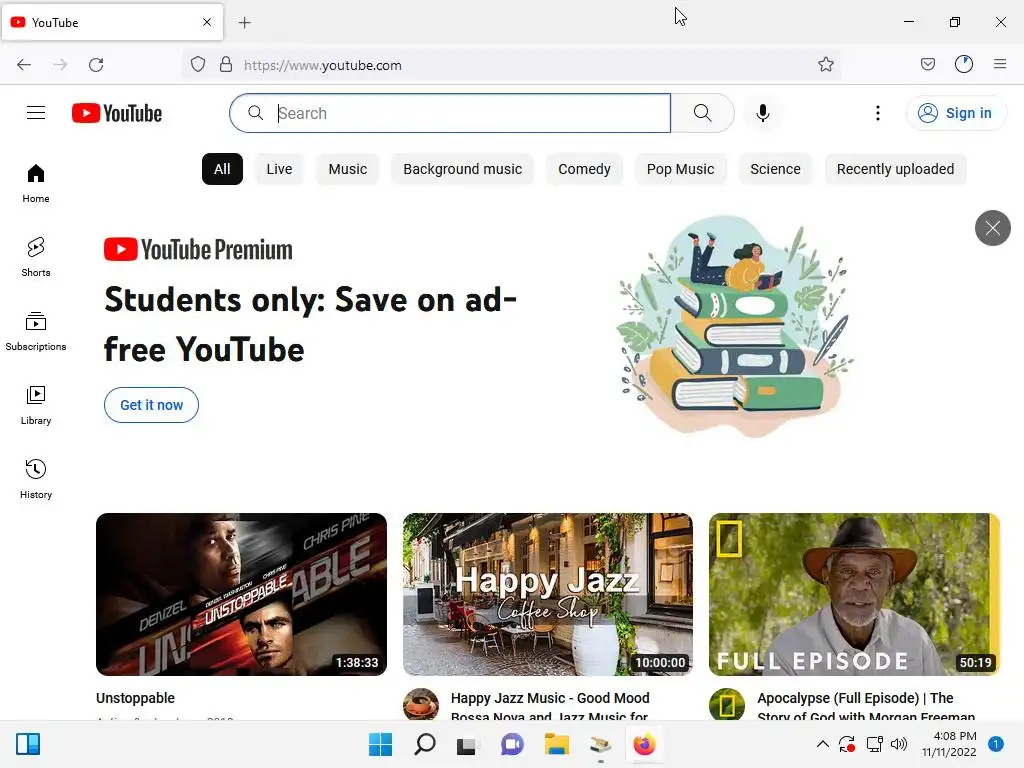This screenshot has width=1024, height=768.
Task: Select the Science filter chip
Action: tap(775, 169)
